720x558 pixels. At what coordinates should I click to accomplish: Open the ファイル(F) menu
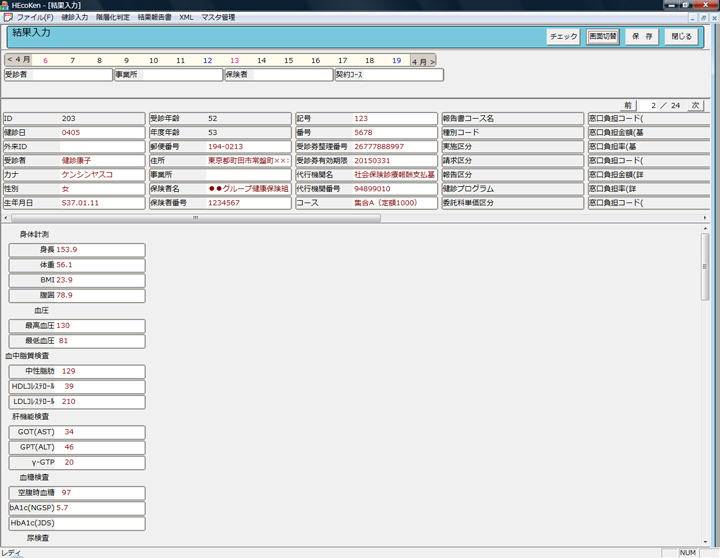35,18
